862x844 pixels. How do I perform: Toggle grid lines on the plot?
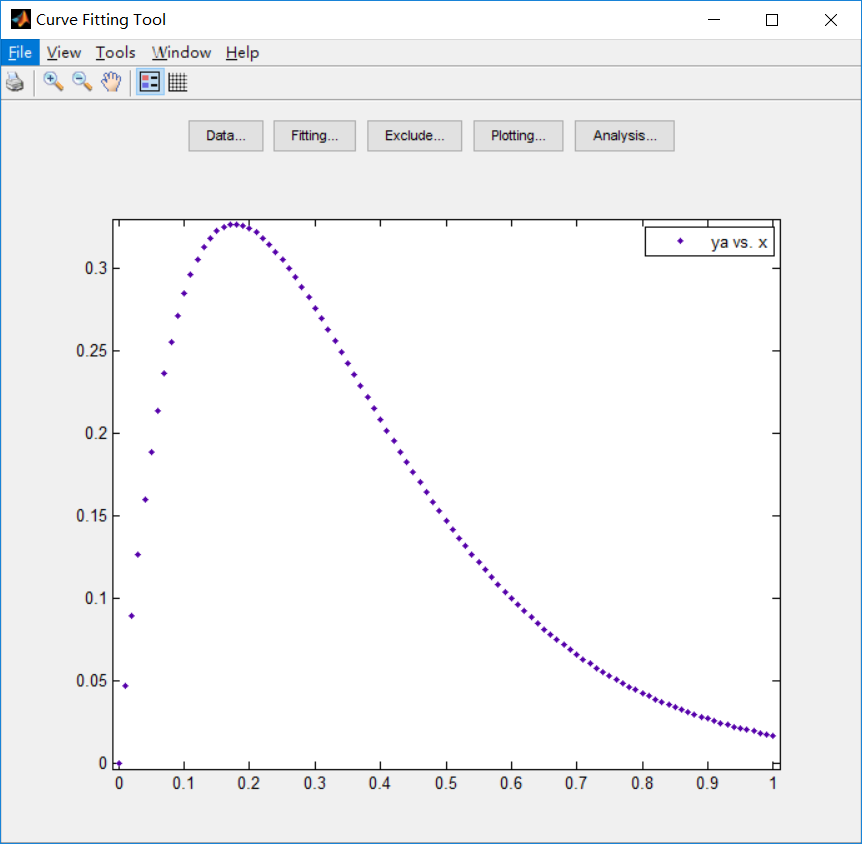(x=177, y=82)
